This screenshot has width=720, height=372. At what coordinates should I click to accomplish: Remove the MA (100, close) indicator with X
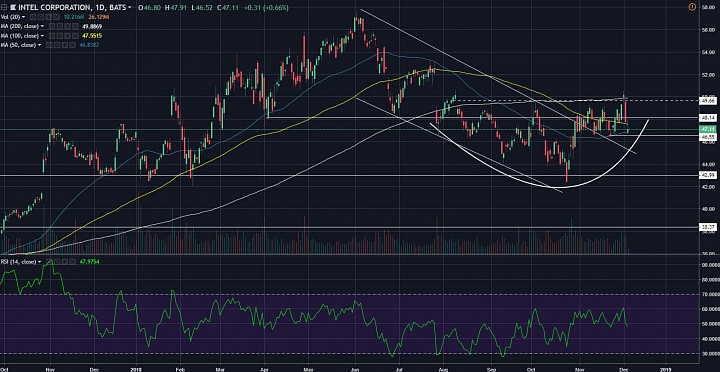point(75,35)
